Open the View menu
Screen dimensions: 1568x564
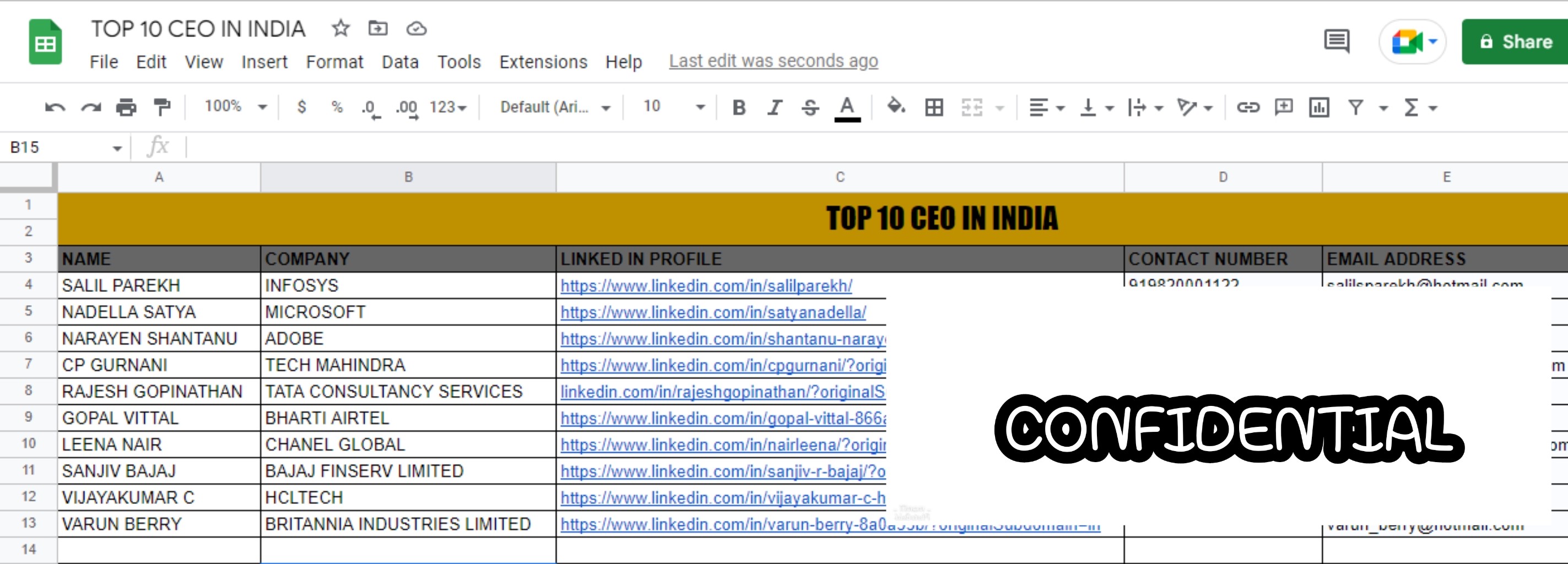(x=204, y=62)
